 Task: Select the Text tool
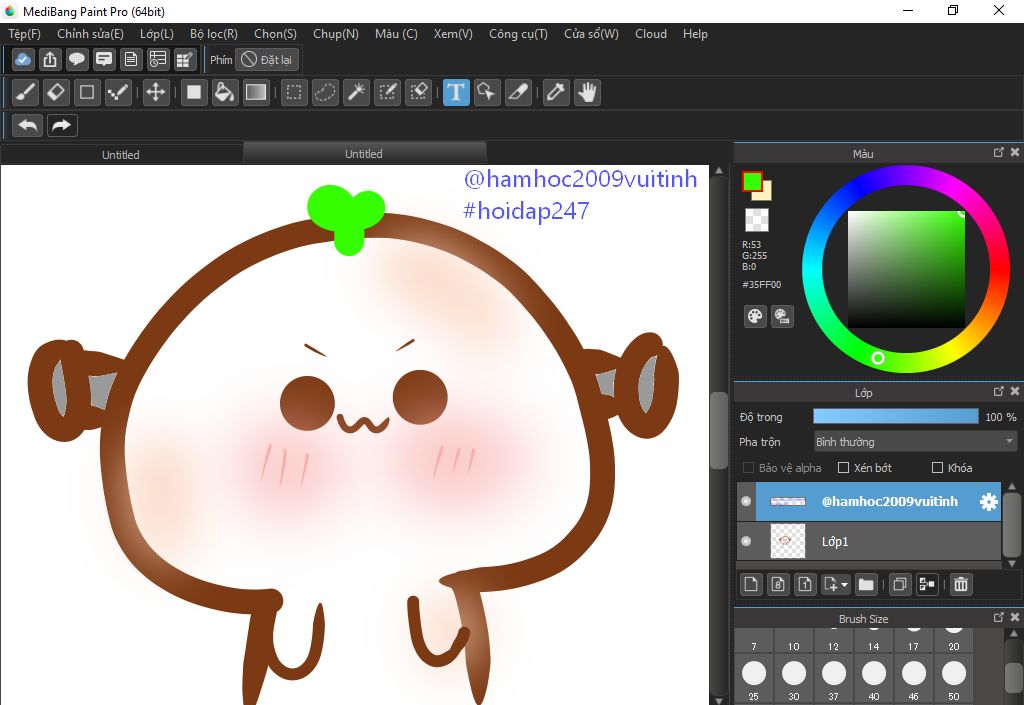(x=456, y=92)
